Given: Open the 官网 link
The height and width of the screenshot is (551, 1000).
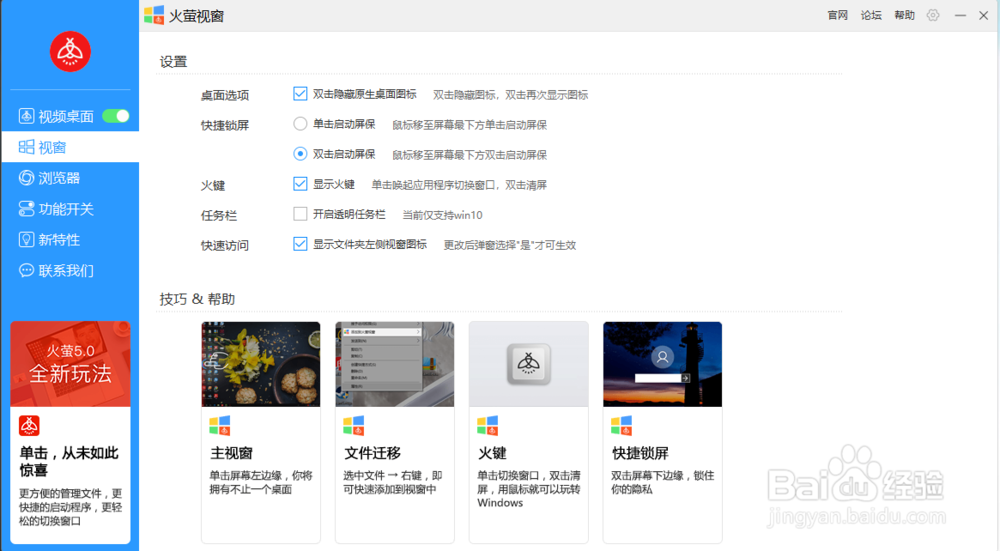Looking at the screenshot, I should 837,15.
